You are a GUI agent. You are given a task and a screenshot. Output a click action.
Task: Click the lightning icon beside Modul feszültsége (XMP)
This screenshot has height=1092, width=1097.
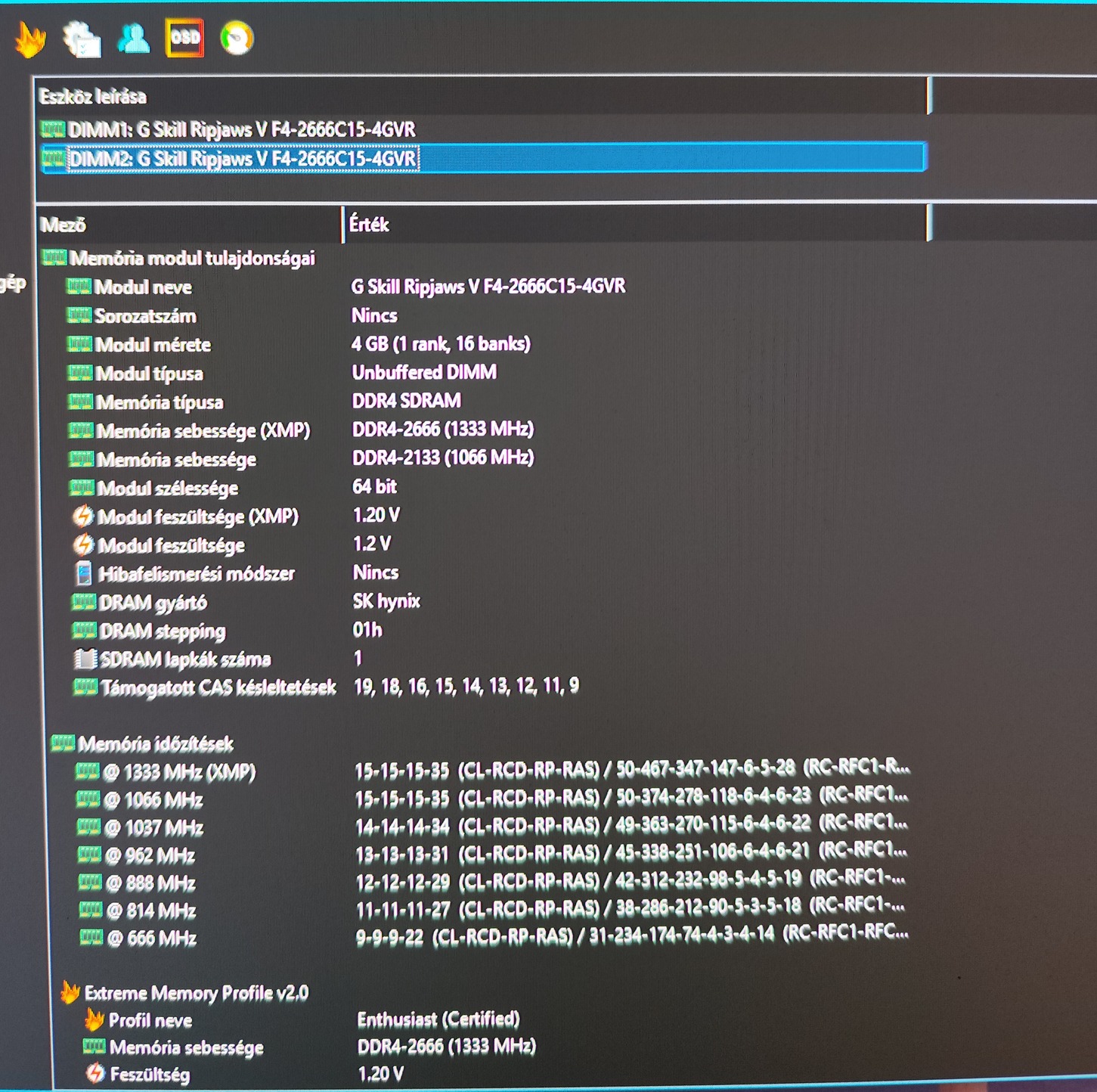point(83,517)
